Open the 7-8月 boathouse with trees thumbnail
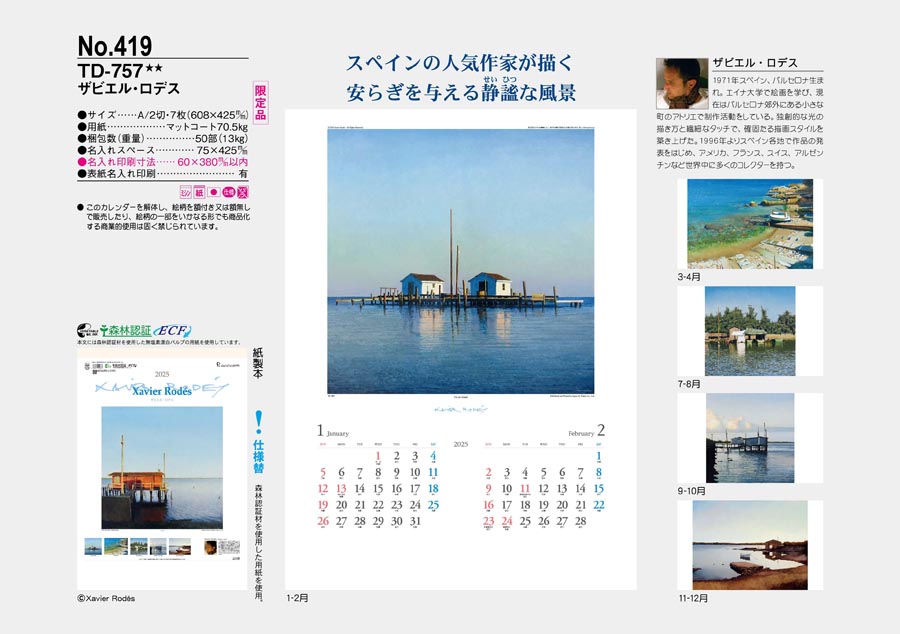Screen dimensions: 900x634 click(x=750, y=331)
